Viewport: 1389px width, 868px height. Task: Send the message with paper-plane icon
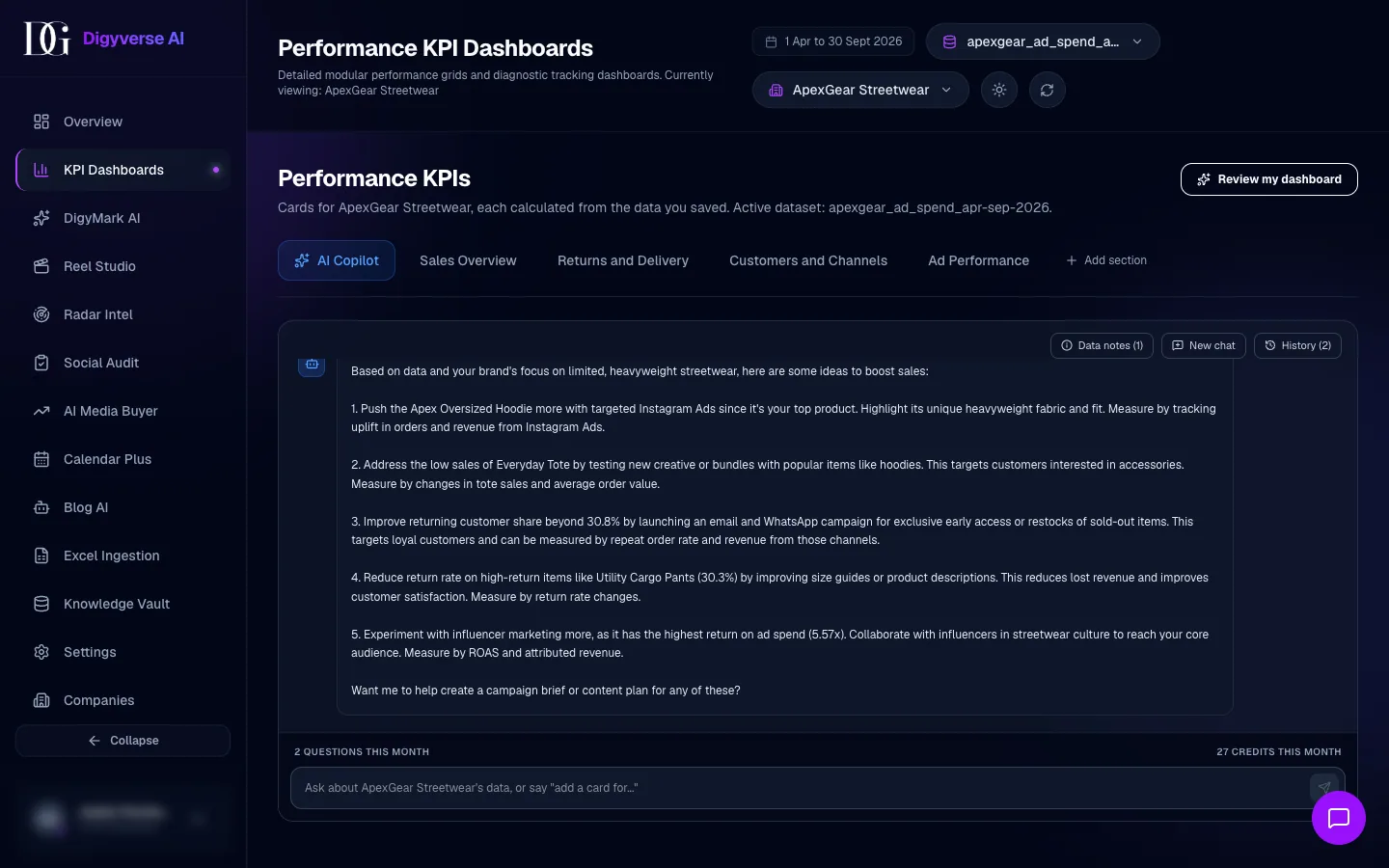coord(1324,787)
